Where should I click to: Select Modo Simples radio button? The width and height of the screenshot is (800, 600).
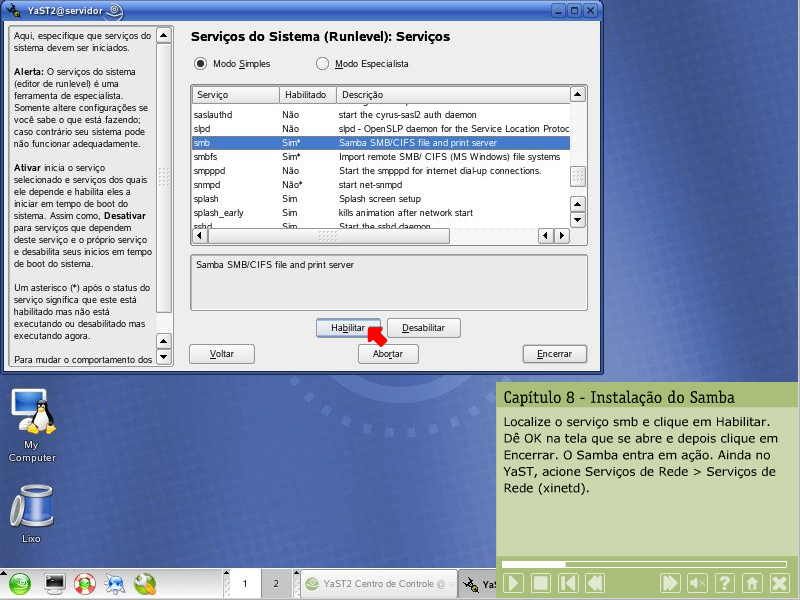tap(201, 64)
